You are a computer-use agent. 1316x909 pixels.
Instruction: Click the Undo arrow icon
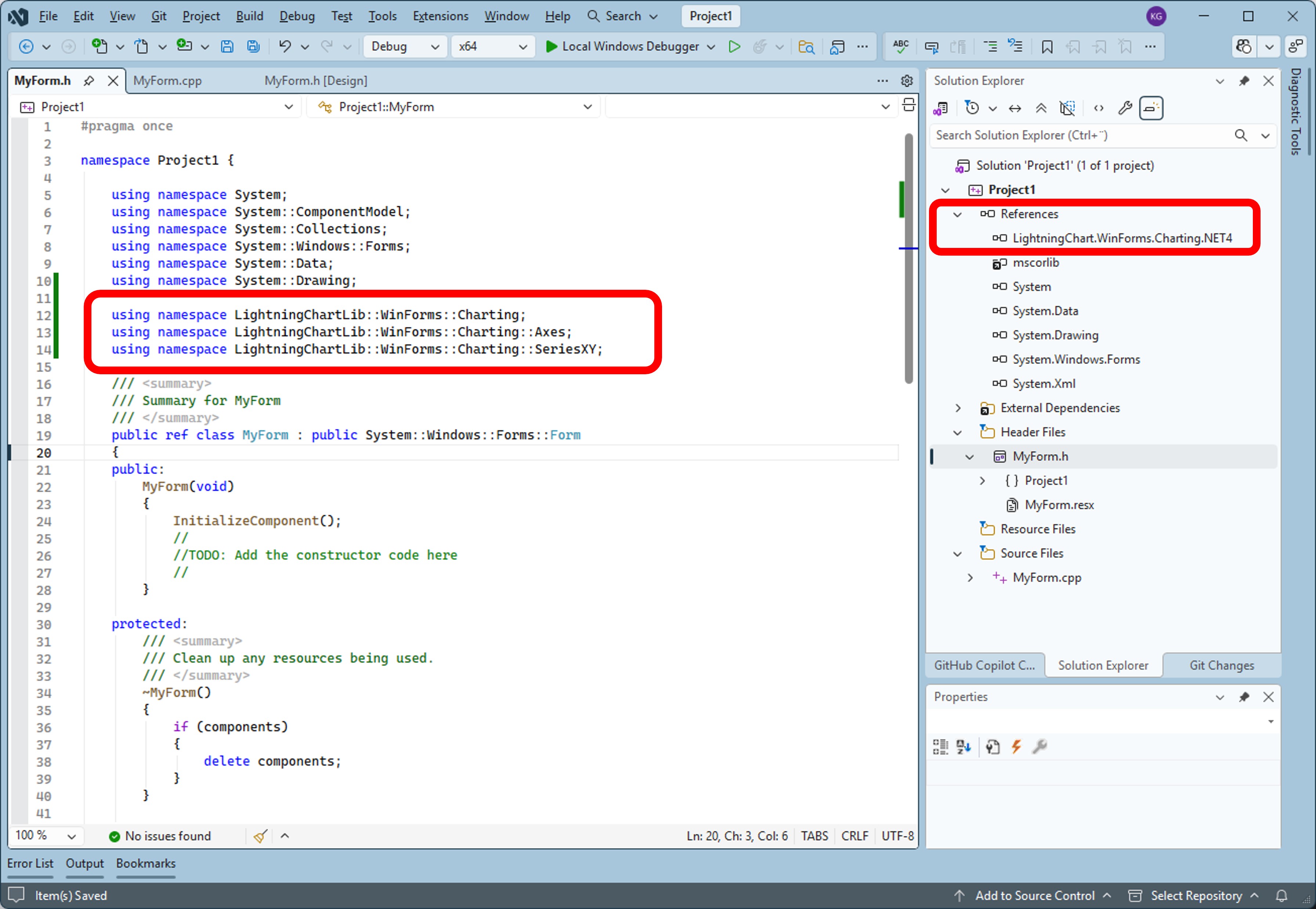point(285,46)
